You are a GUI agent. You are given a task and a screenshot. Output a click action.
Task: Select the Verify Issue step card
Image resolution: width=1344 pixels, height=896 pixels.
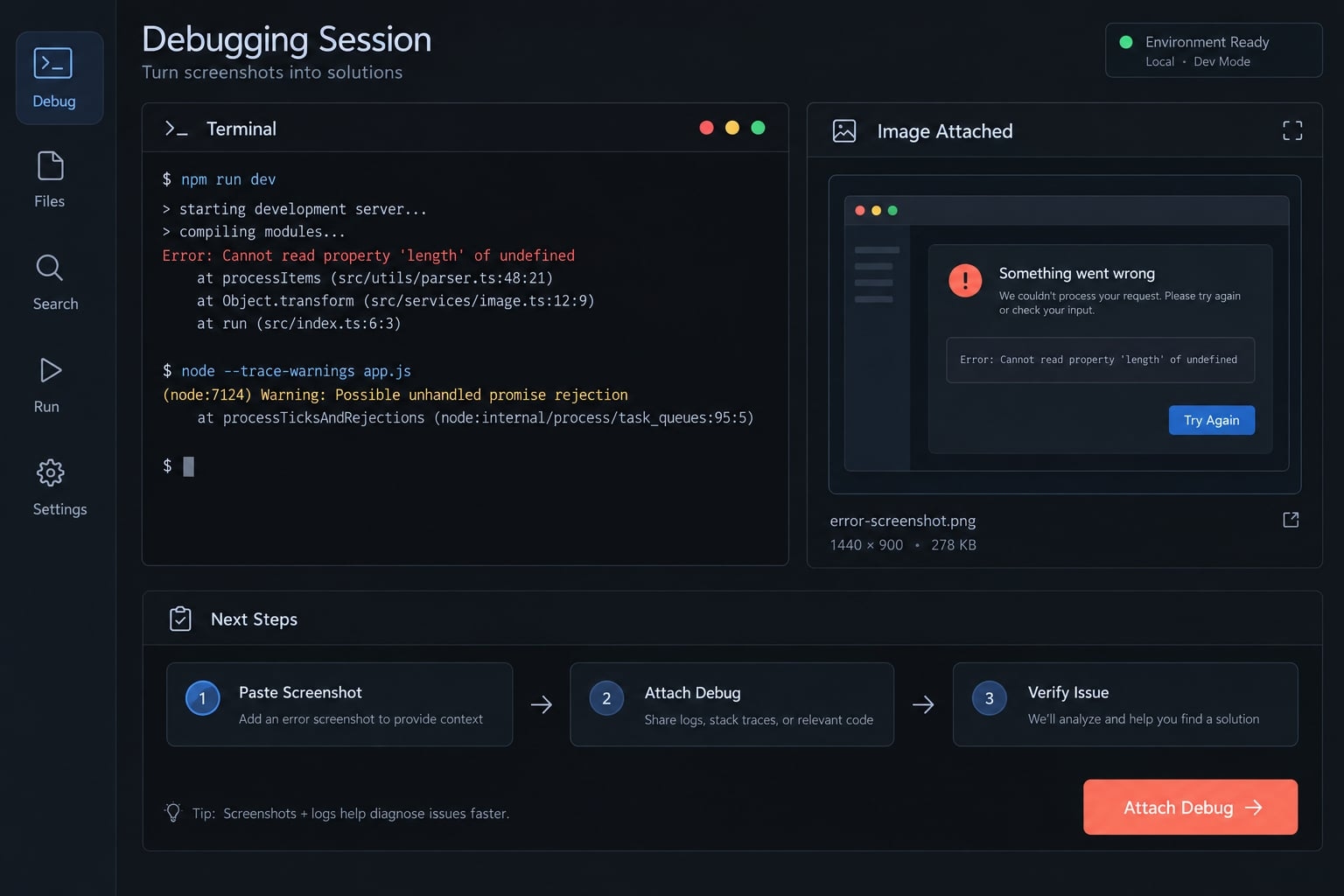point(1125,704)
